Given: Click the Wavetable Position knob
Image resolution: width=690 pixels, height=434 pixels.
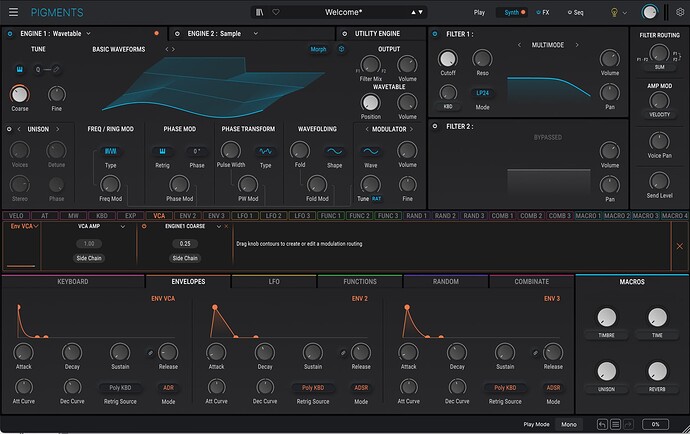Looking at the screenshot, I should point(370,103).
